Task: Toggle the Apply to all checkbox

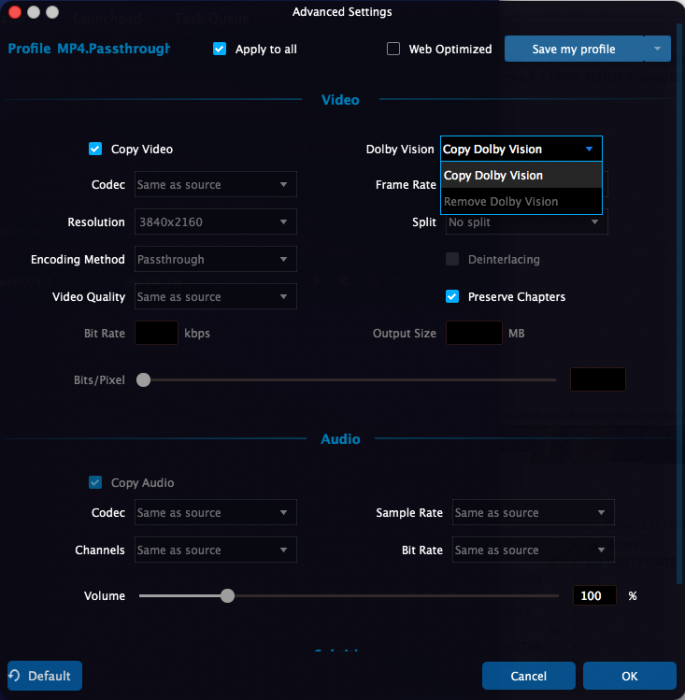Action: tap(219, 49)
